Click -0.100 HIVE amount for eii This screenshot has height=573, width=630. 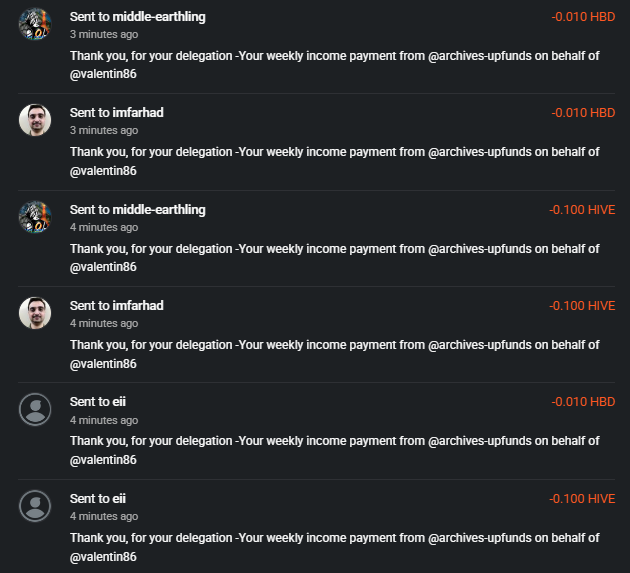(x=582, y=499)
